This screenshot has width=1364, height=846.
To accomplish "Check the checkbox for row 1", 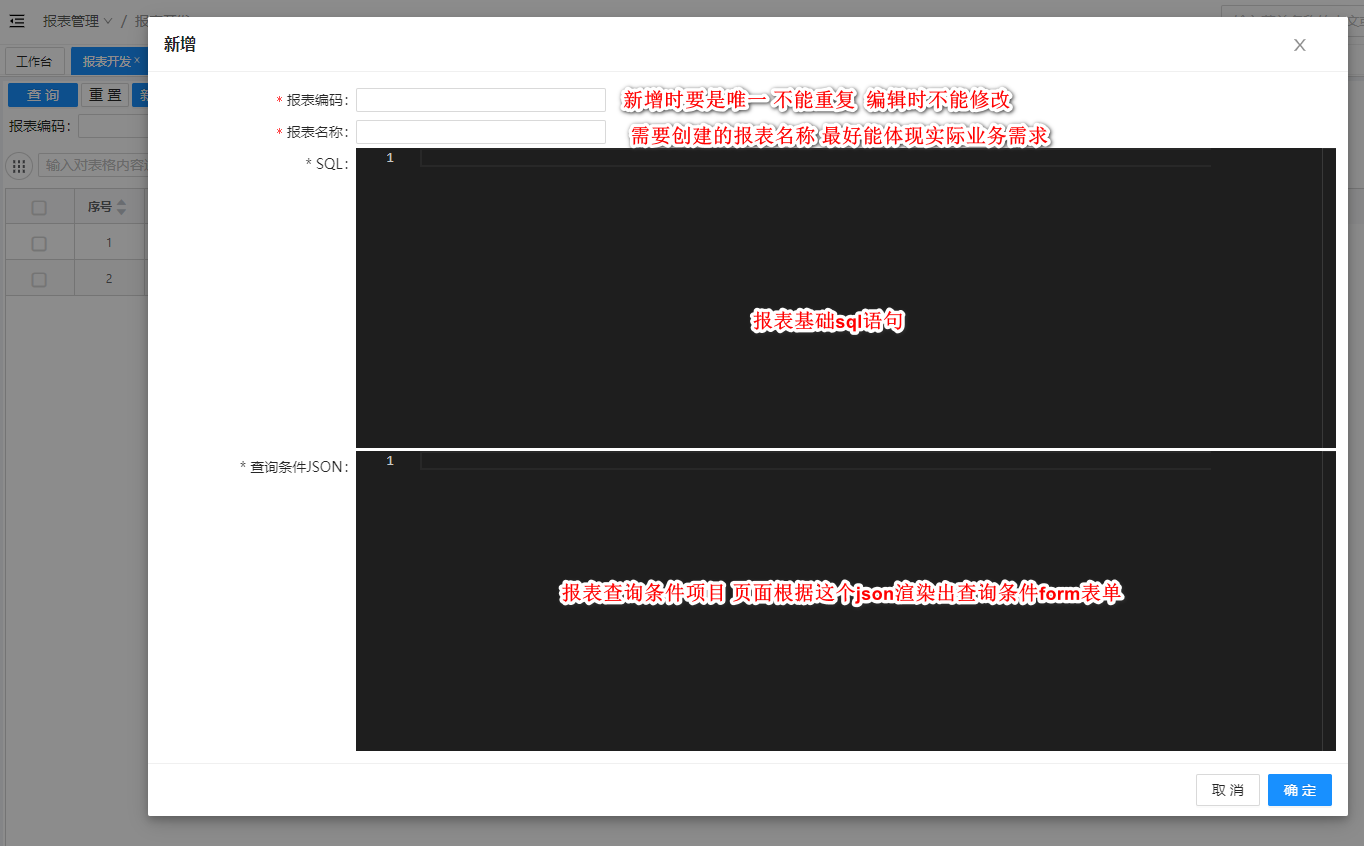I will tap(39, 243).
